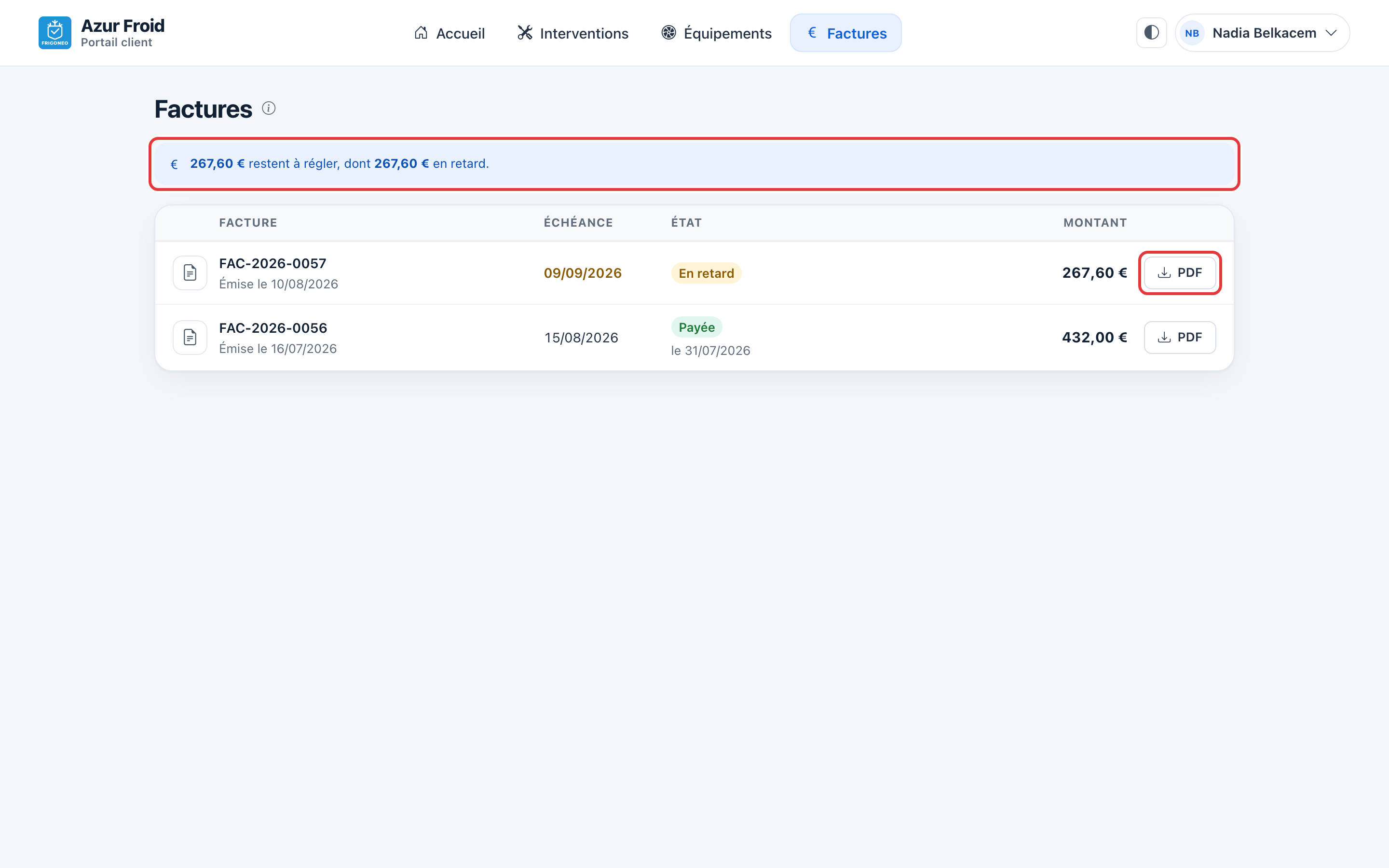Click the Portail client subtitle
Screen dimensions: 1389x868
point(117,42)
